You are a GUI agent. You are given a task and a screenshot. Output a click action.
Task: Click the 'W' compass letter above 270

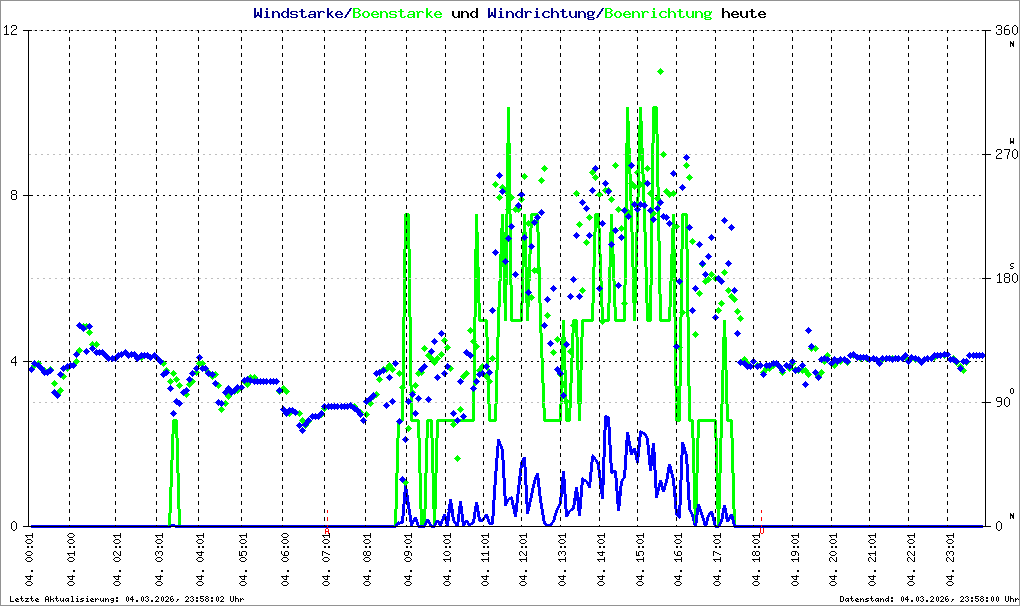coord(1012,140)
